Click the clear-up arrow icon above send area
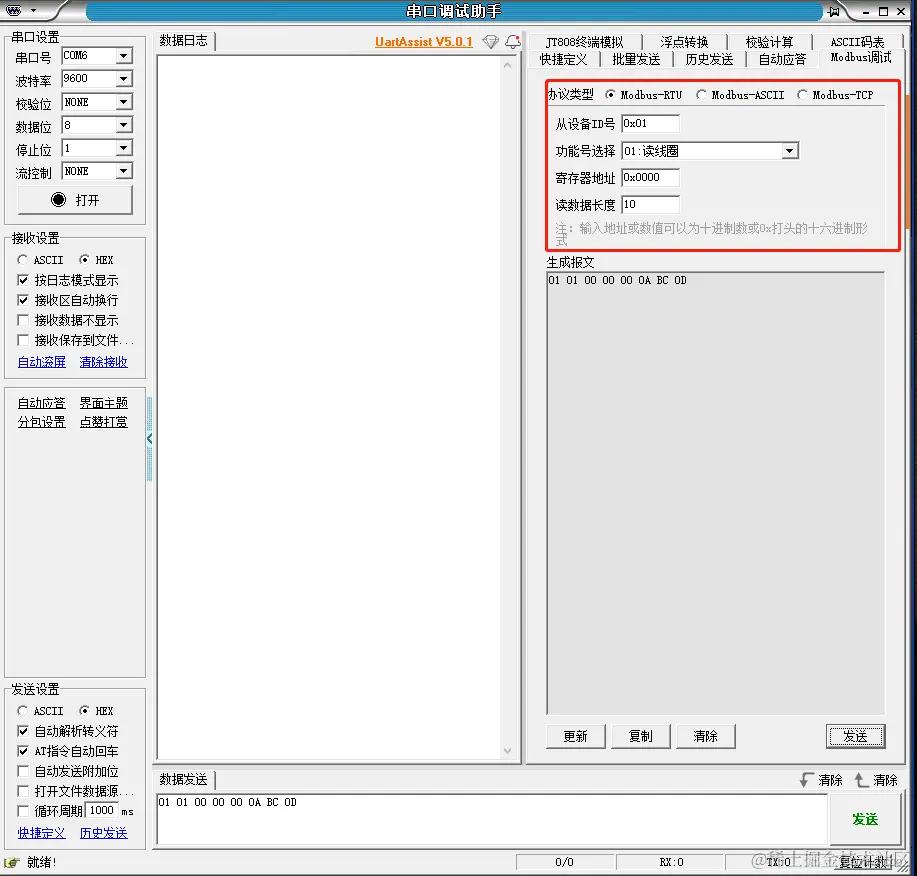This screenshot has width=917, height=876. [x=861, y=780]
